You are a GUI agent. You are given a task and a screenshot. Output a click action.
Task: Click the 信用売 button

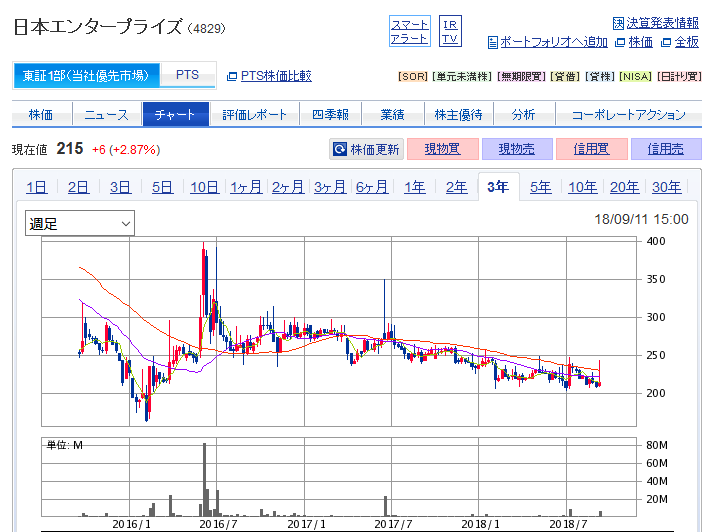tap(665, 149)
